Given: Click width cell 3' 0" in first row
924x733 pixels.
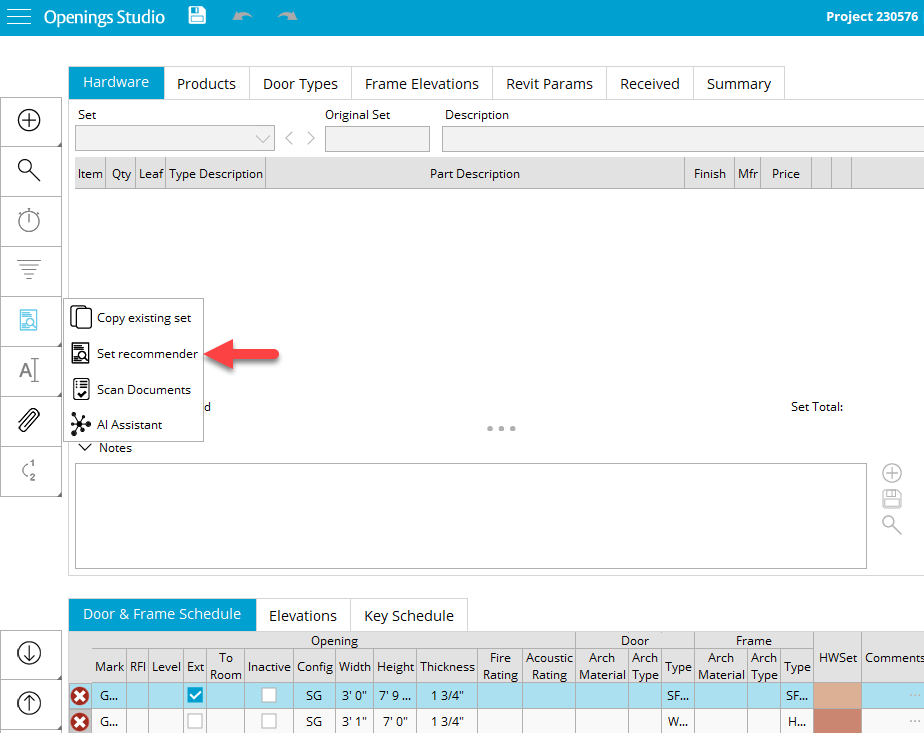Looking at the screenshot, I should tap(354, 696).
